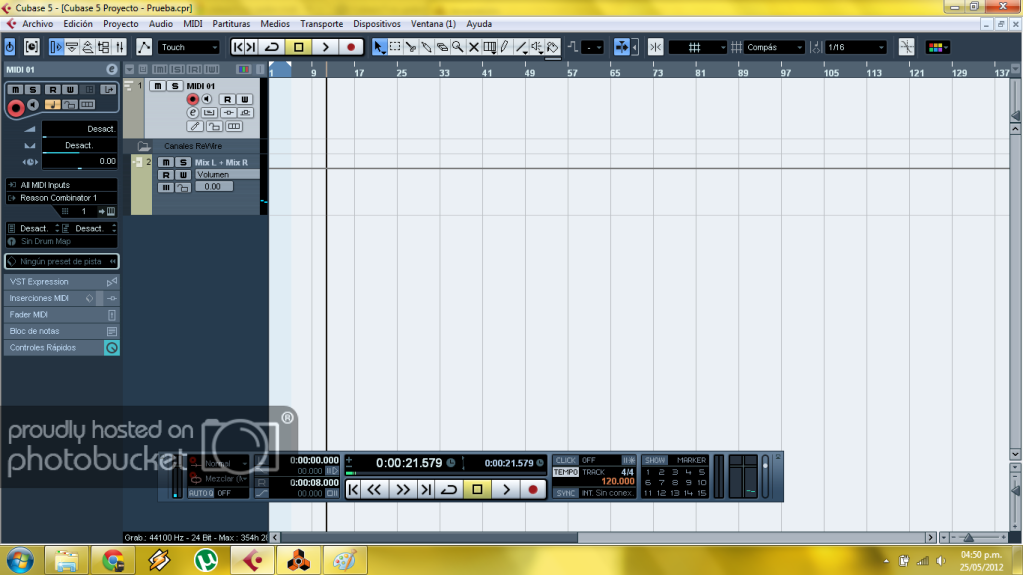Select the Object Selection arrow tool

click(x=379, y=47)
